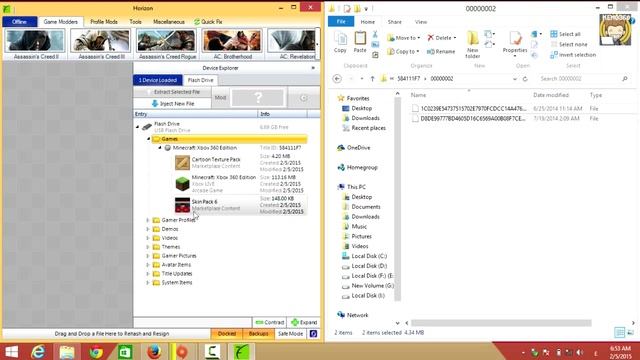Click the Explorer back arrow

tap(337, 79)
